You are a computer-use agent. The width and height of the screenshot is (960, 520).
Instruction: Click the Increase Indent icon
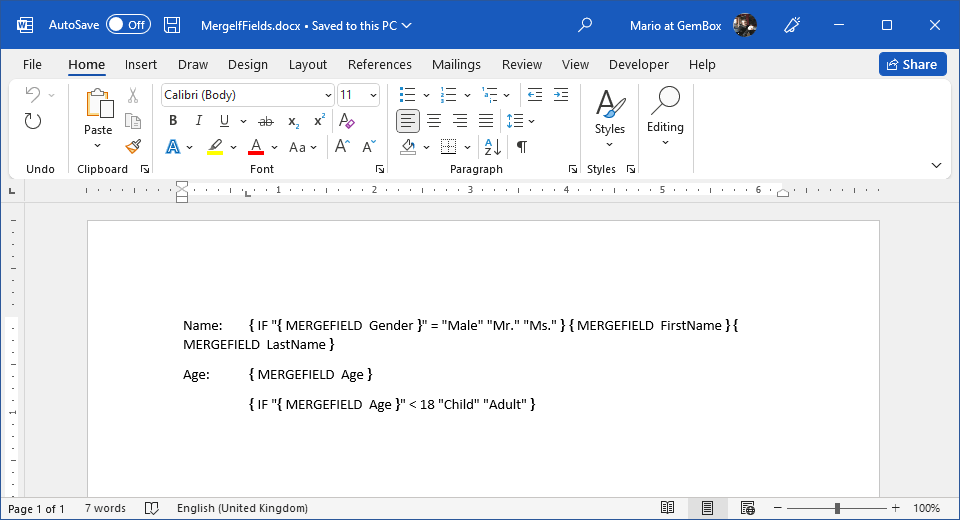[x=560, y=95]
